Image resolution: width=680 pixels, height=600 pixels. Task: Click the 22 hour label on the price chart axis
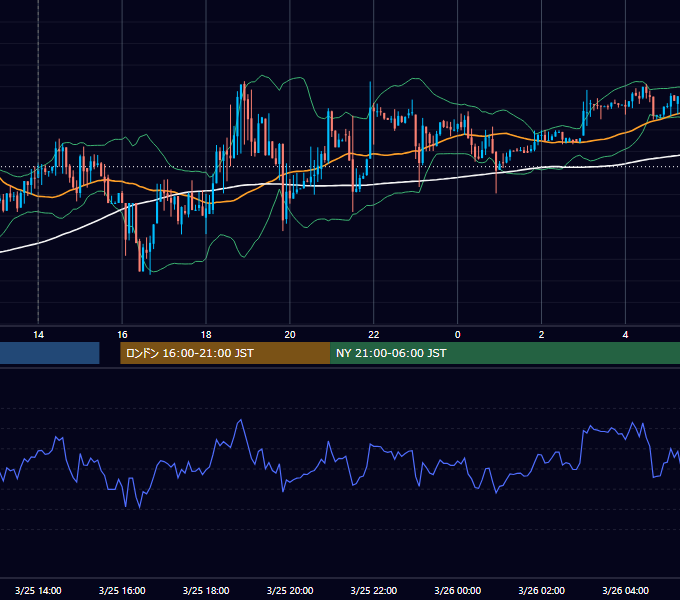[373, 335]
